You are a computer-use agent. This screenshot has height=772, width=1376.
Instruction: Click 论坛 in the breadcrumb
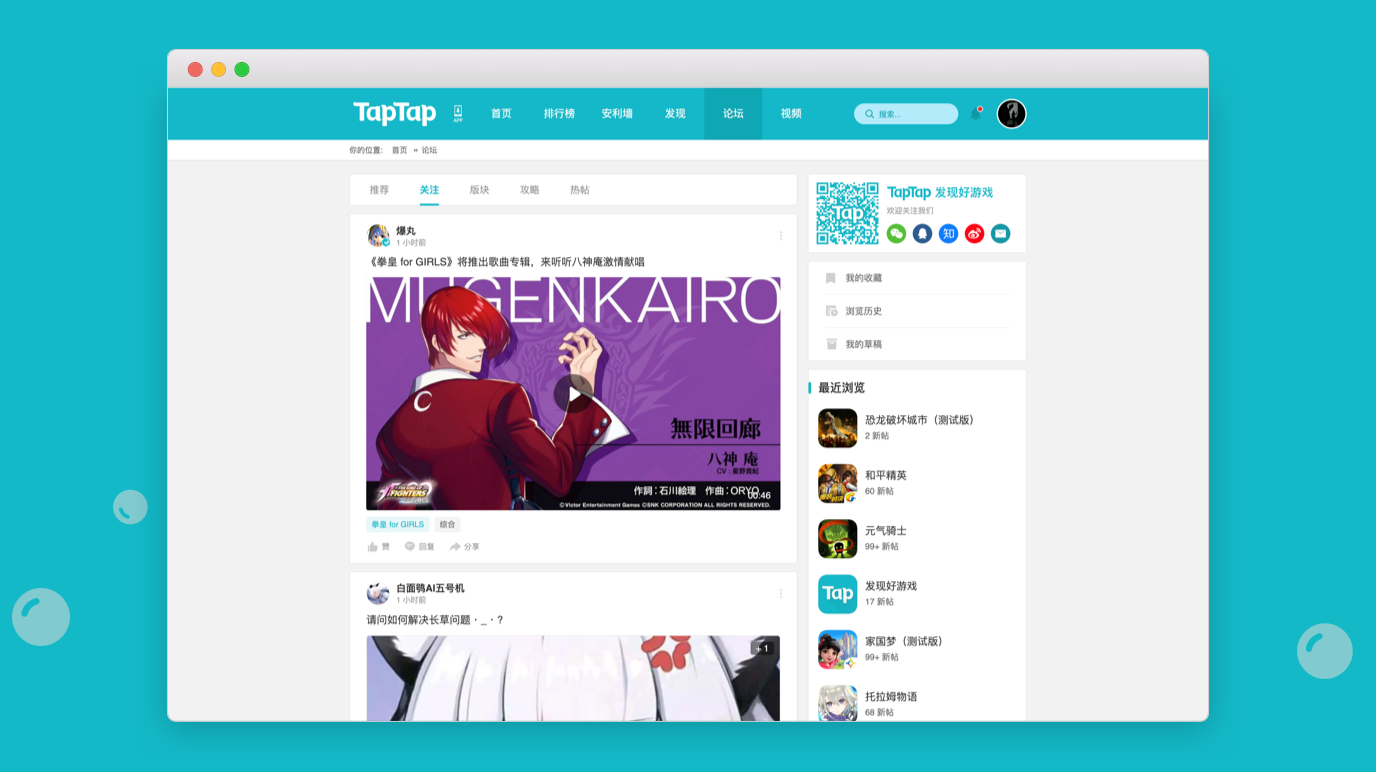[429, 150]
